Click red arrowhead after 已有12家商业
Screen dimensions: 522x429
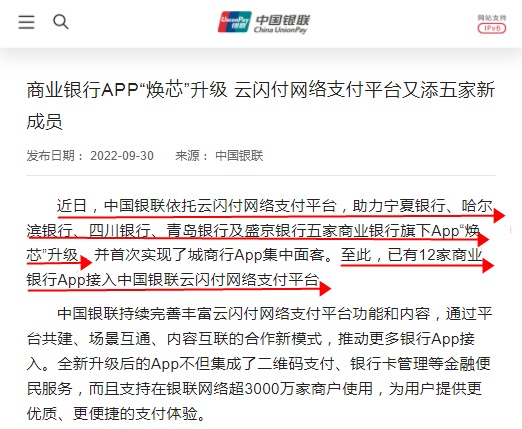(x=488, y=266)
